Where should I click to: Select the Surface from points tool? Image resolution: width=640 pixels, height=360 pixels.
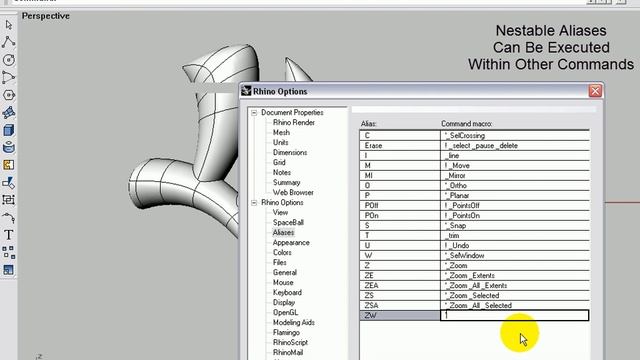(x=9, y=112)
